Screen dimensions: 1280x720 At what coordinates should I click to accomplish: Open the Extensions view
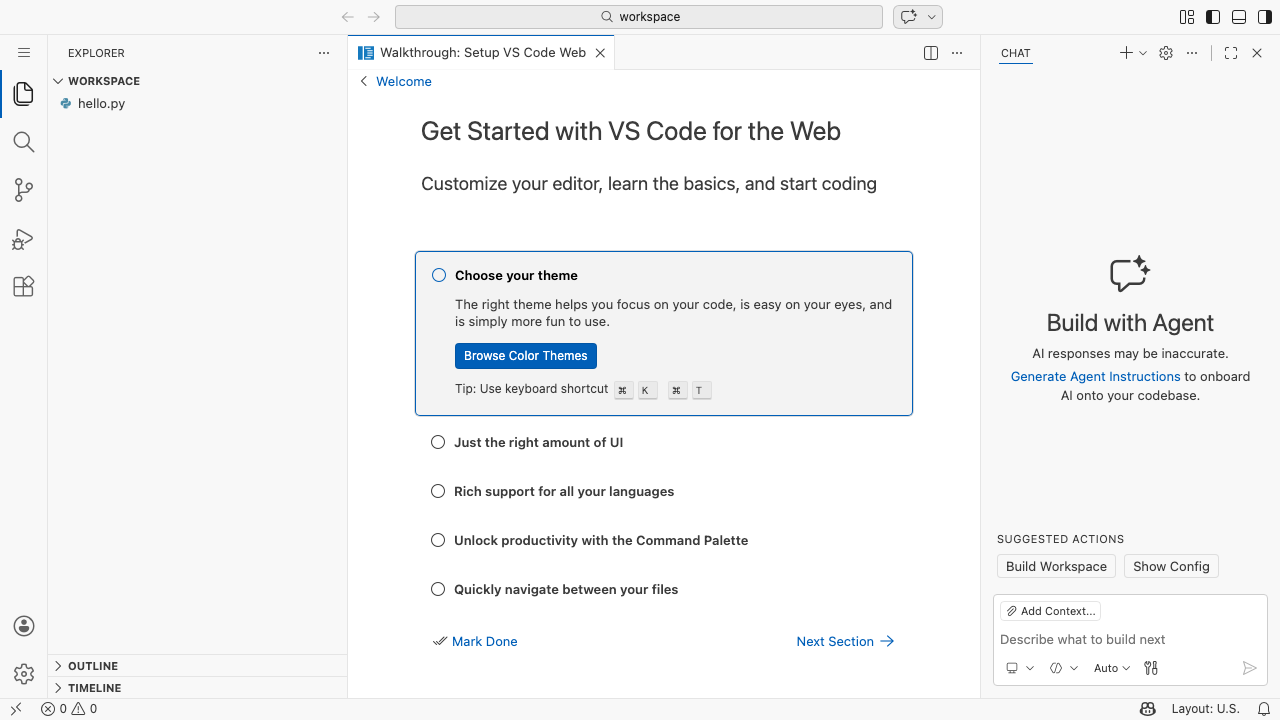24,287
